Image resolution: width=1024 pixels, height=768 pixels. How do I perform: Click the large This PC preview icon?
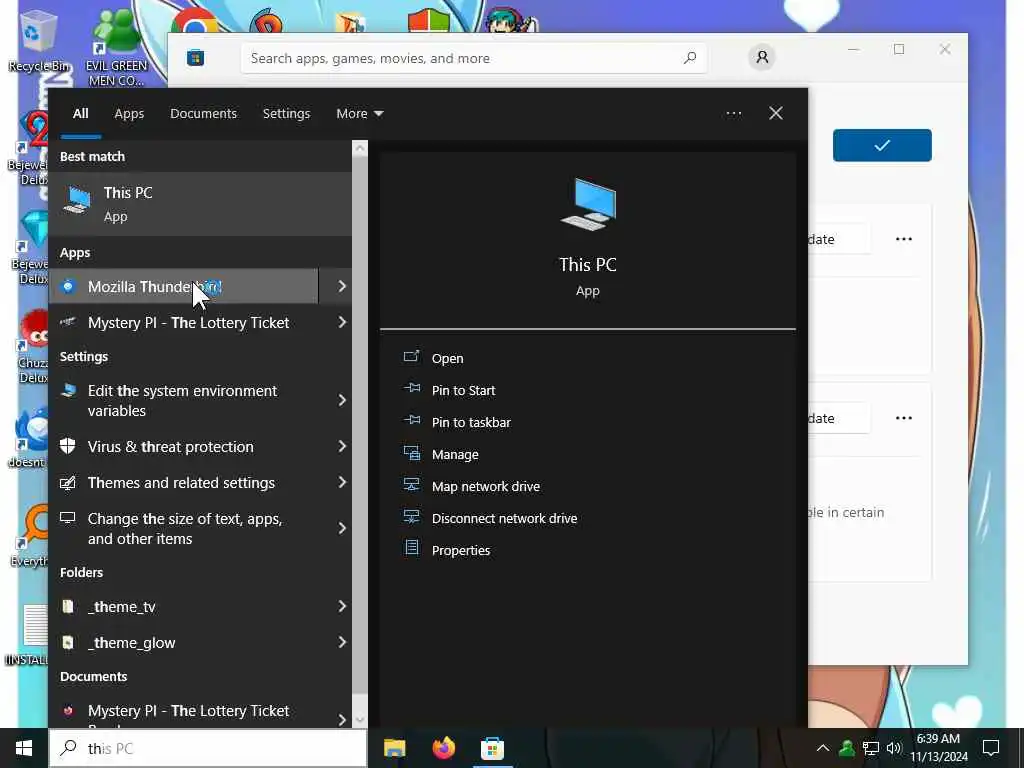point(588,204)
